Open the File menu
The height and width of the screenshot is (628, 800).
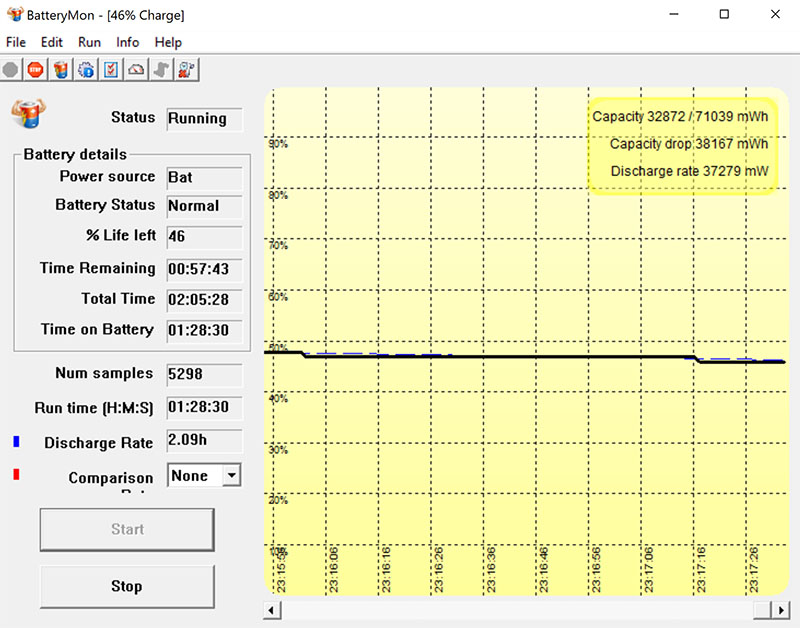[16, 42]
